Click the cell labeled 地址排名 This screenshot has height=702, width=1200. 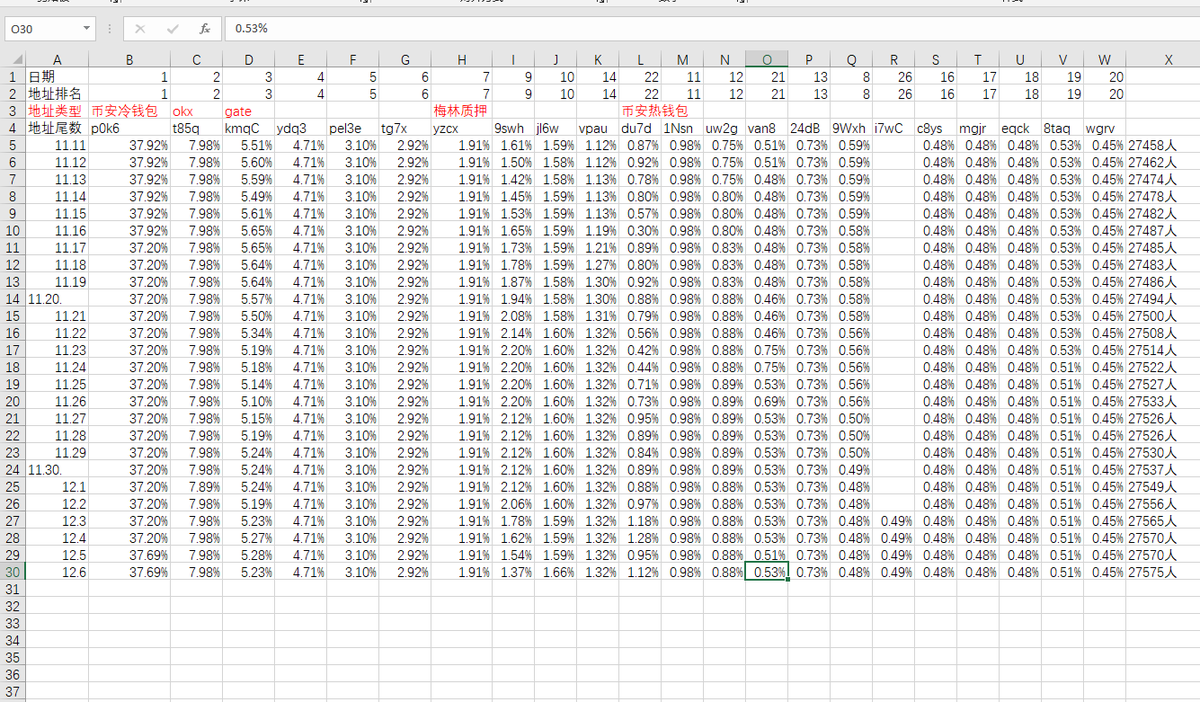57,94
